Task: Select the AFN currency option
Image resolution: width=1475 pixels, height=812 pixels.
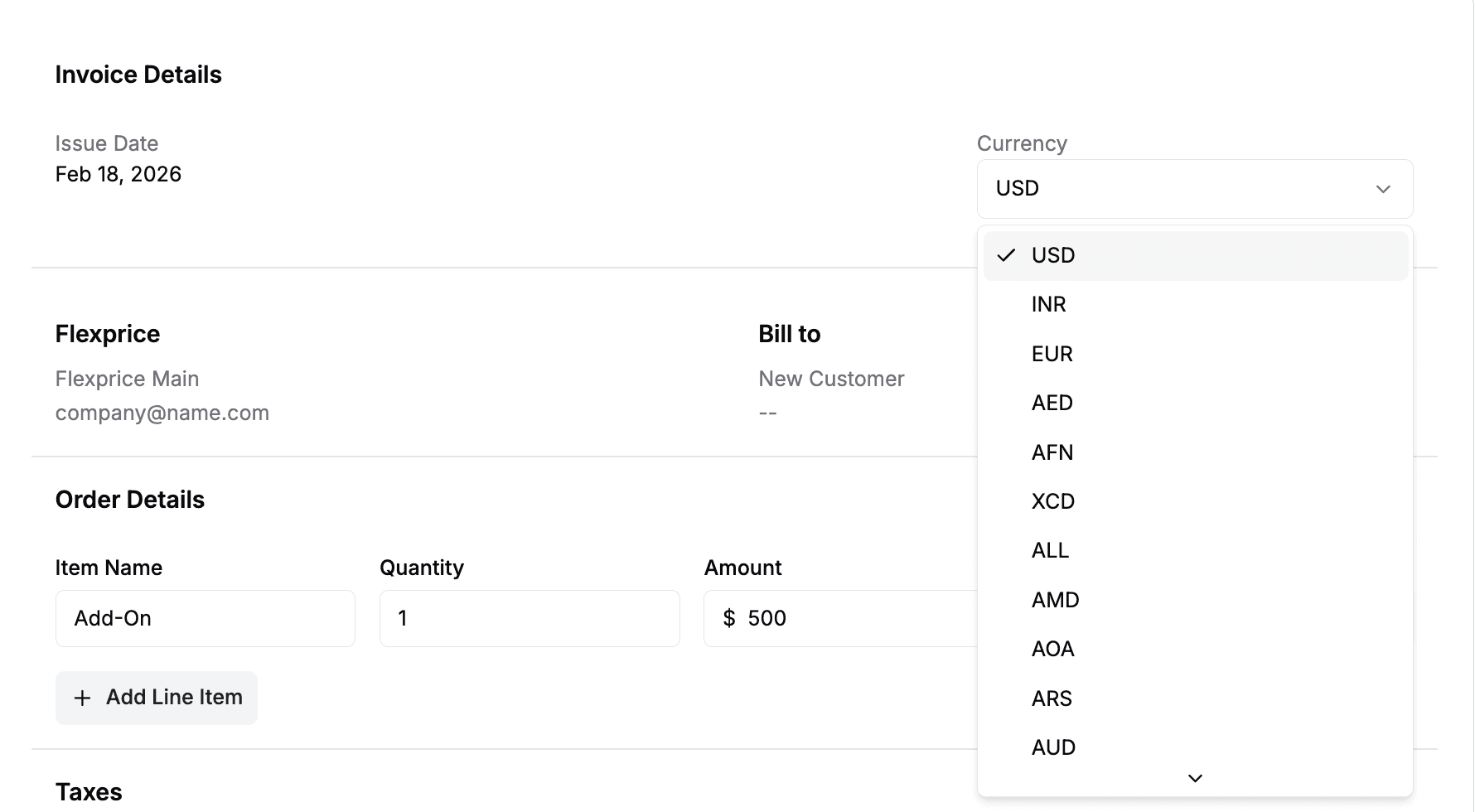Action: click(x=1052, y=452)
